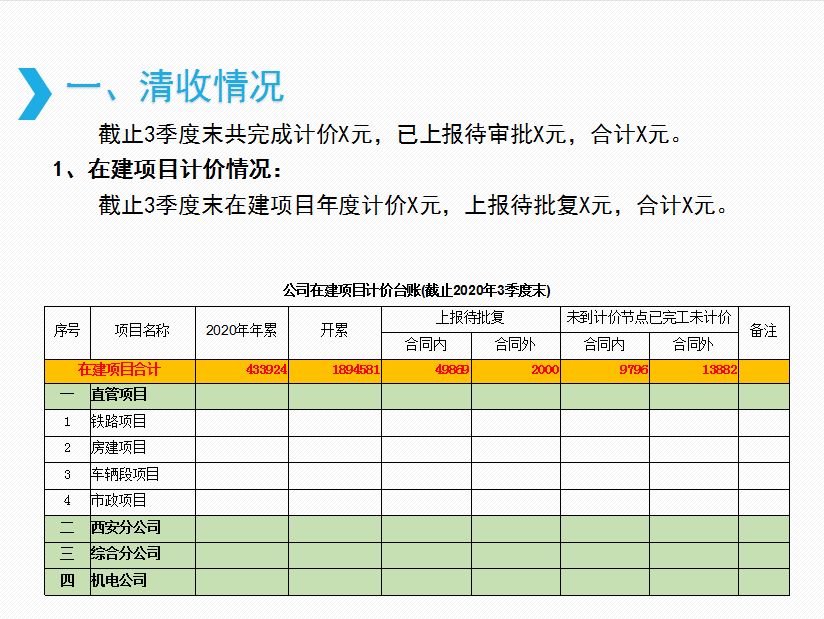Click the total value 433924
This screenshot has width=824, height=619.
(266, 370)
